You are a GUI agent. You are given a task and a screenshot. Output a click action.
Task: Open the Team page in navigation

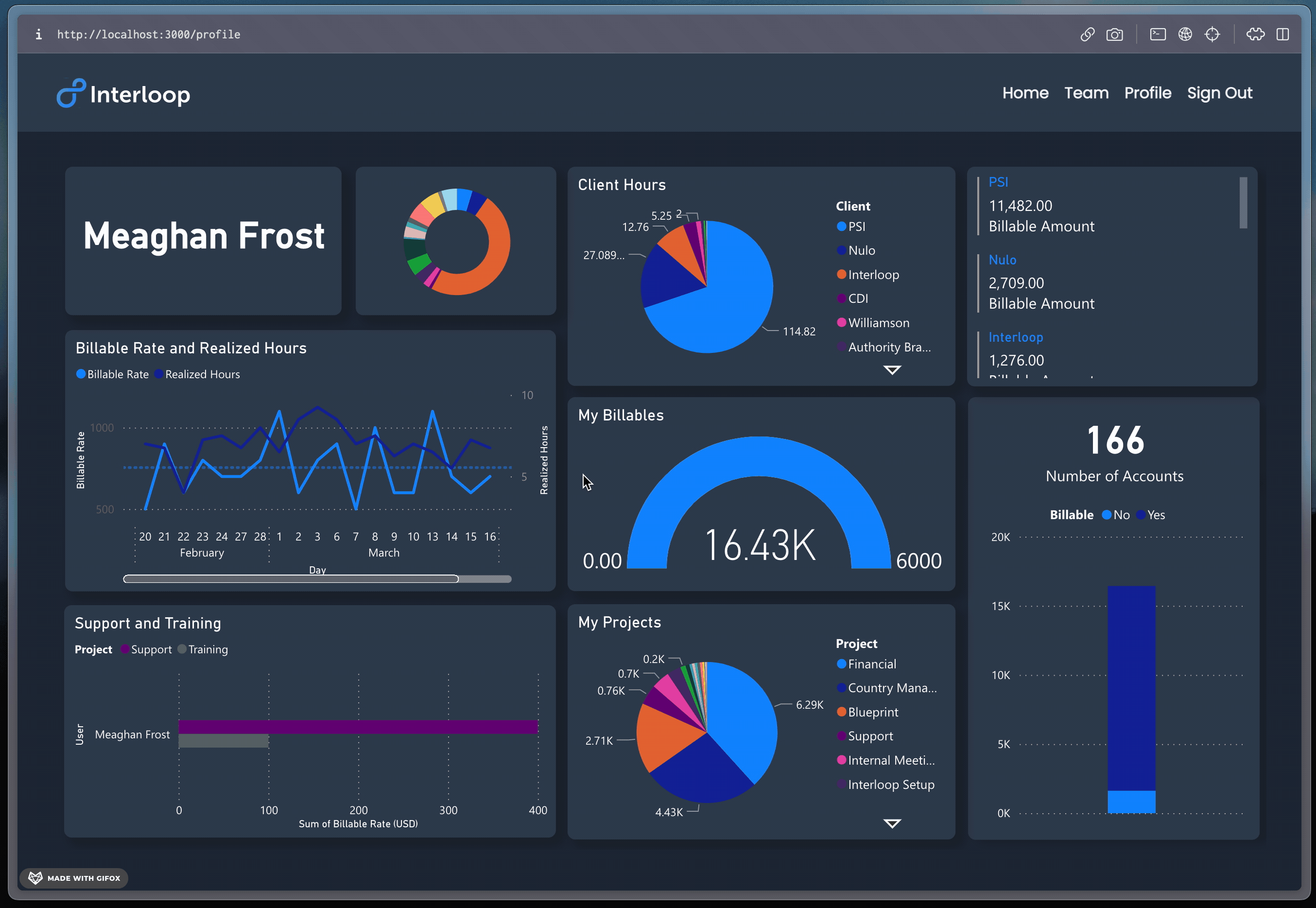click(1086, 93)
